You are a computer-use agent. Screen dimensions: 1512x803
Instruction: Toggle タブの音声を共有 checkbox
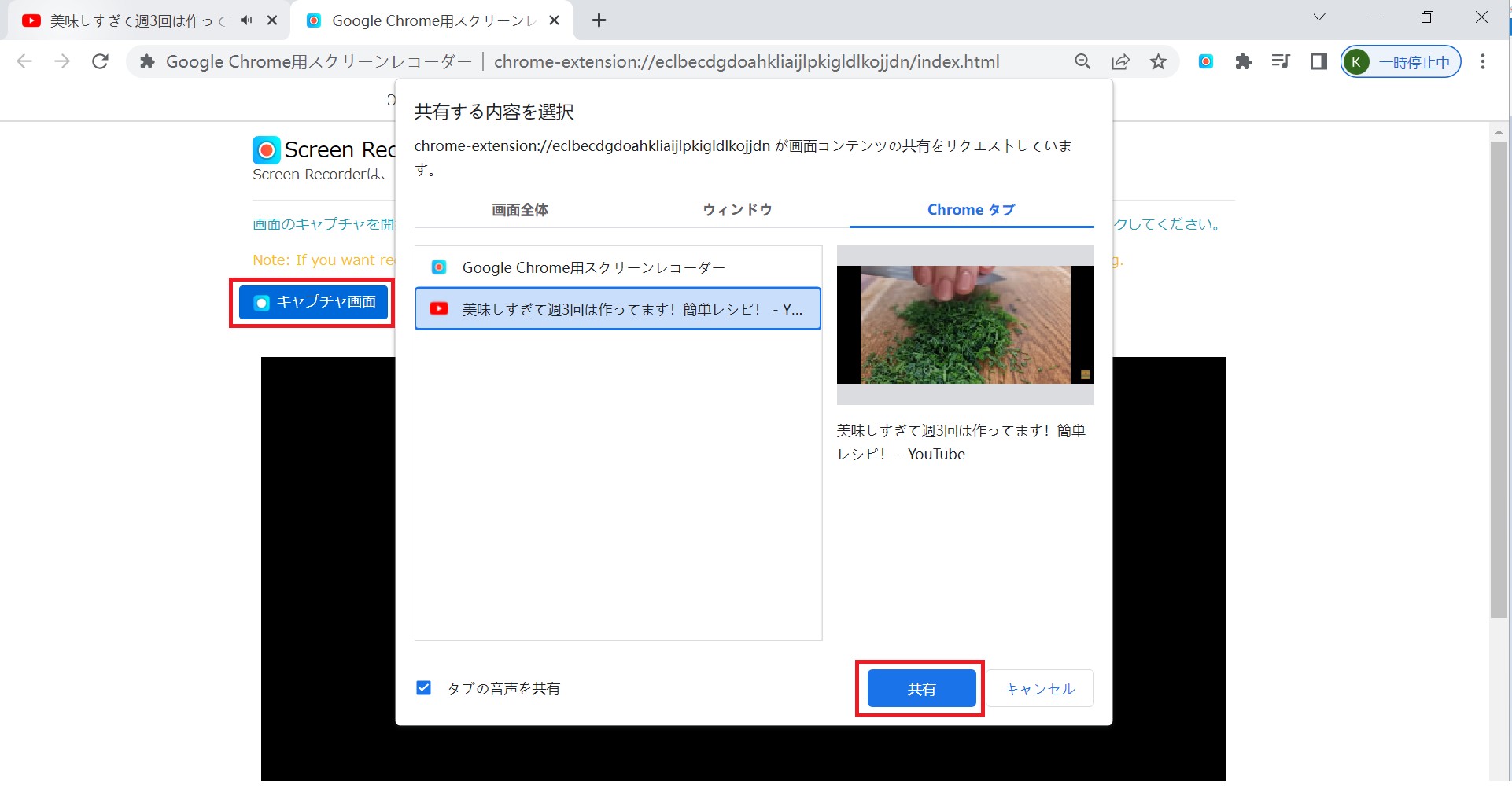point(423,688)
